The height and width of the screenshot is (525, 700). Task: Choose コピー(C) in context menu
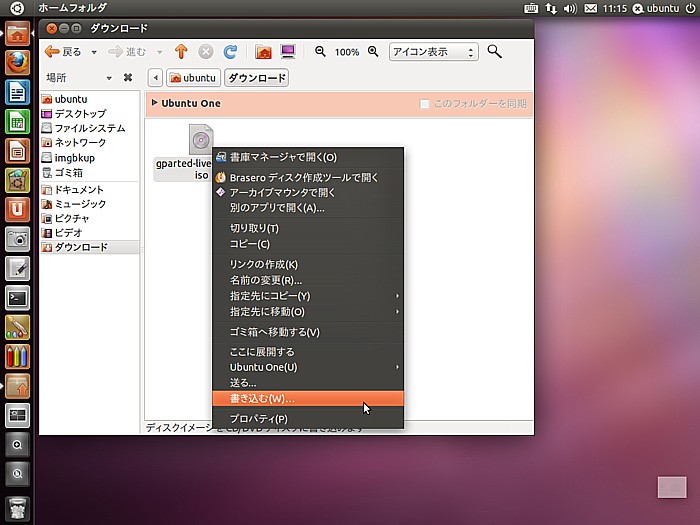[308, 244]
